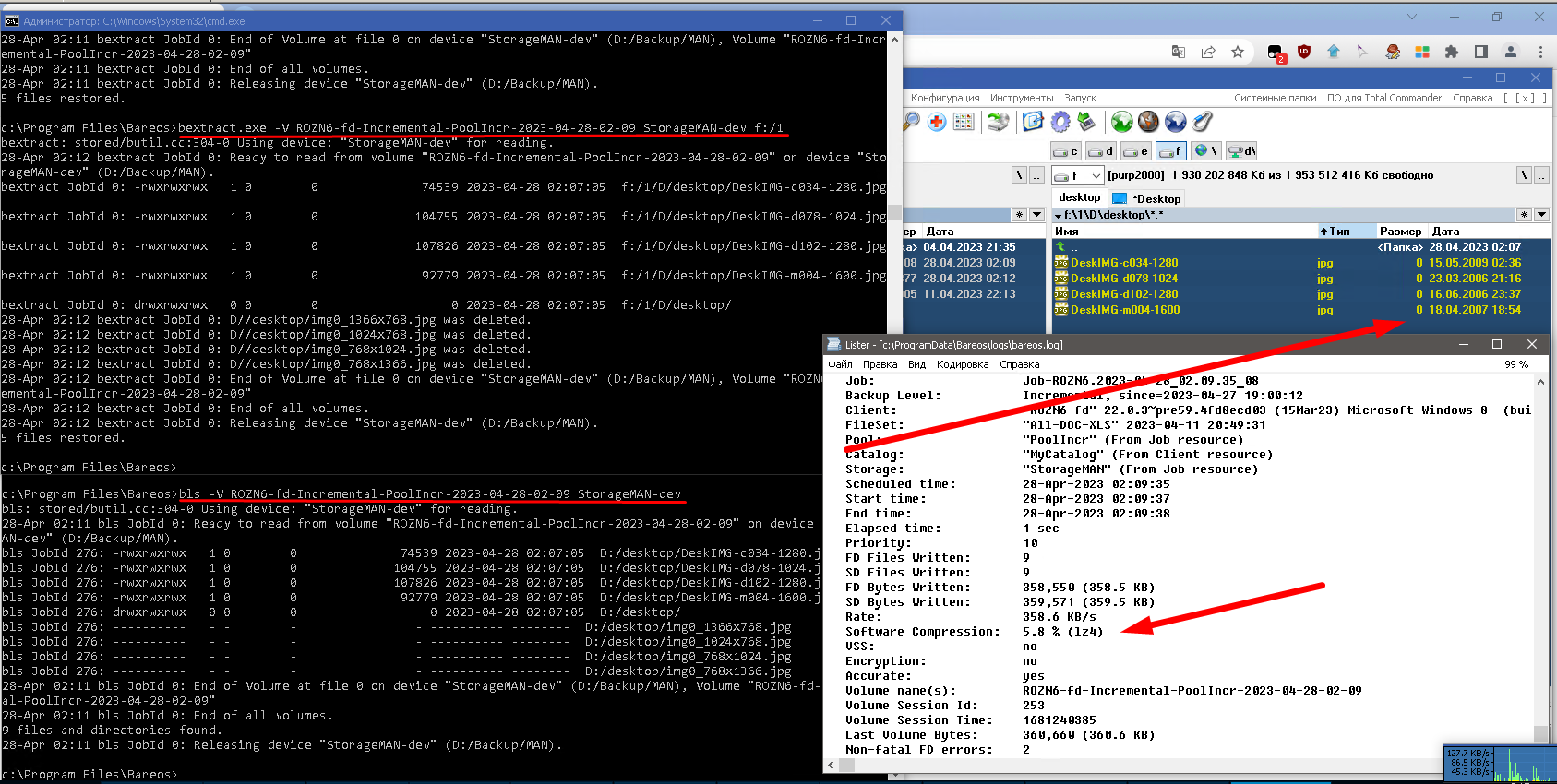Screen dimensions: 1557x784
Task: Open the browser Extensions puzzle icon
Action: (x=1452, y=52)
